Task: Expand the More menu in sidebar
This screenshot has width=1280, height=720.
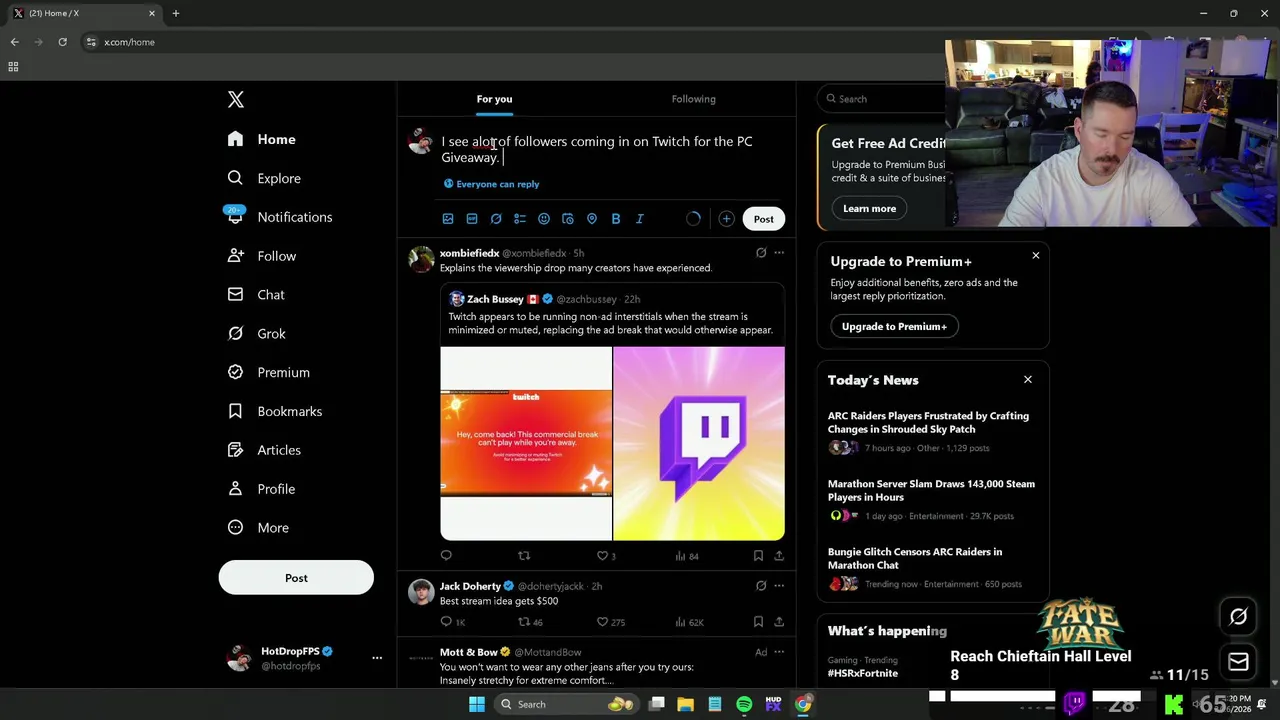Action: click(x=258, y=528)
